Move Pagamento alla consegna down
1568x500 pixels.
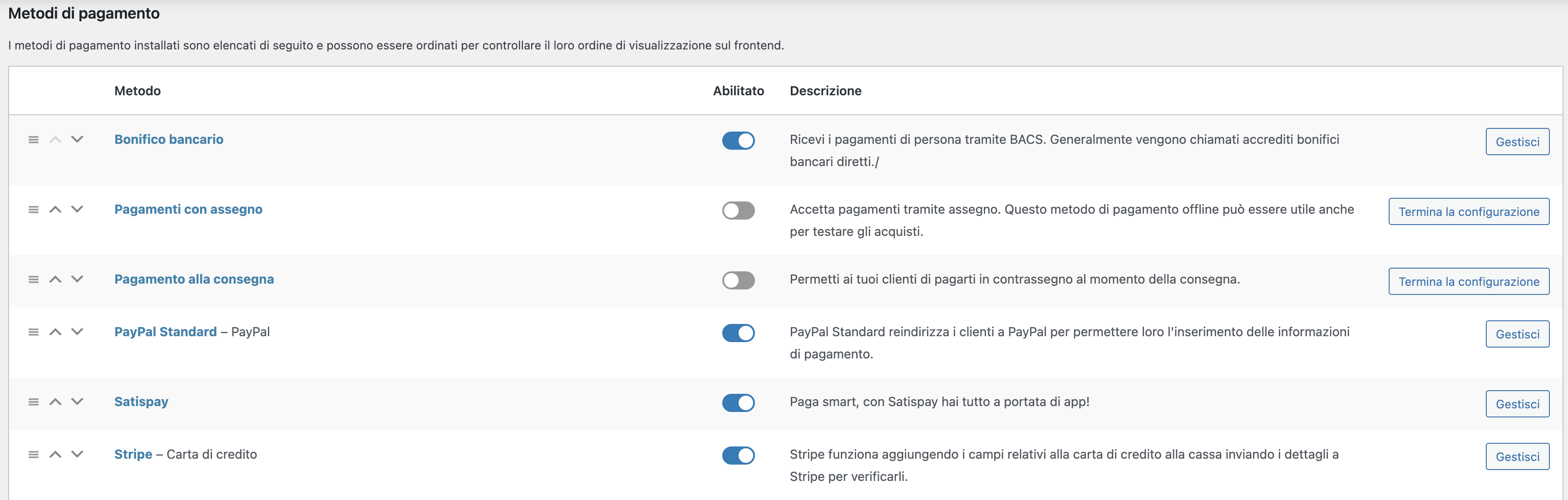[77, 279]
